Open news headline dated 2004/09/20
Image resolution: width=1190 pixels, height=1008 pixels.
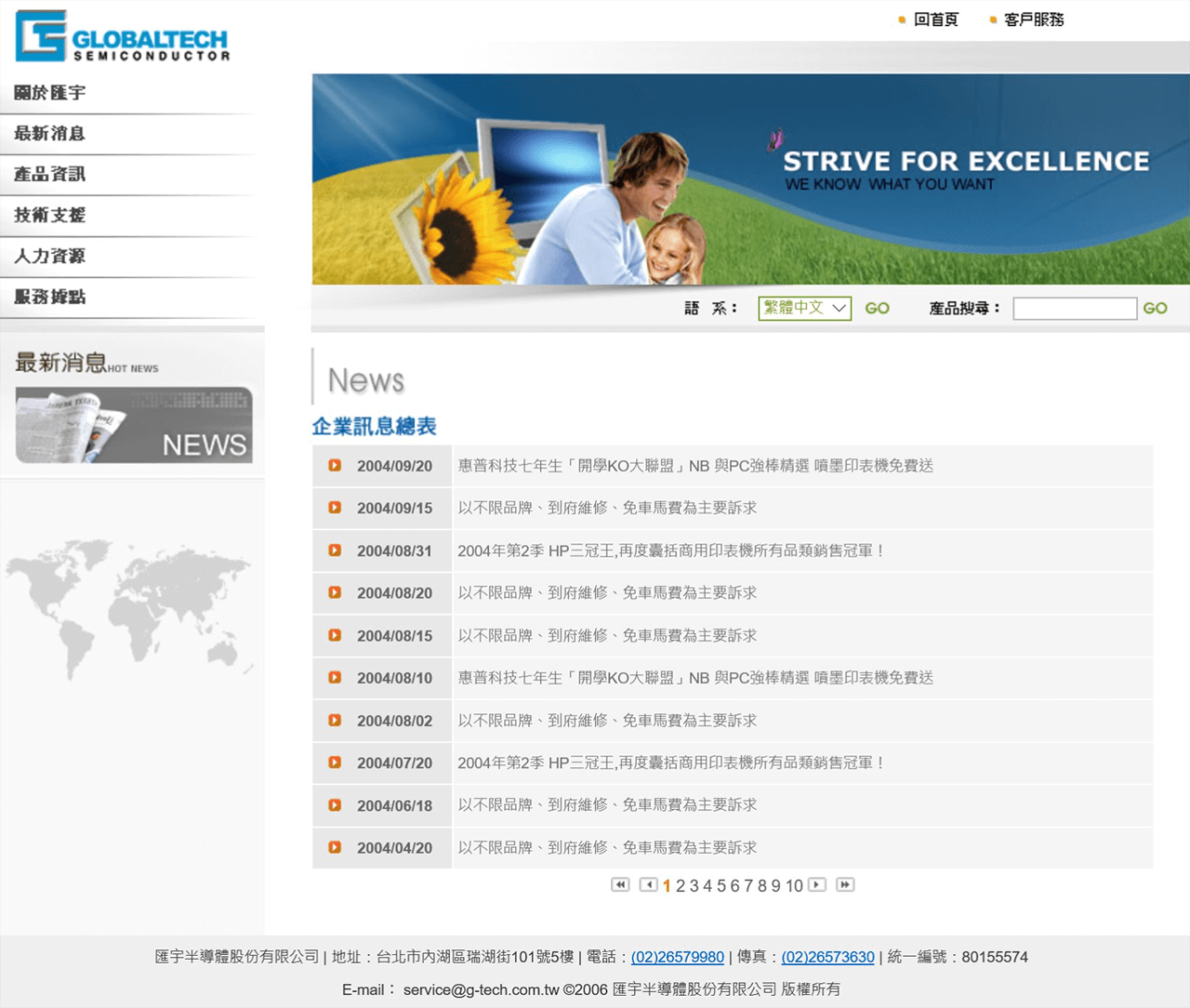click(695, 466)
